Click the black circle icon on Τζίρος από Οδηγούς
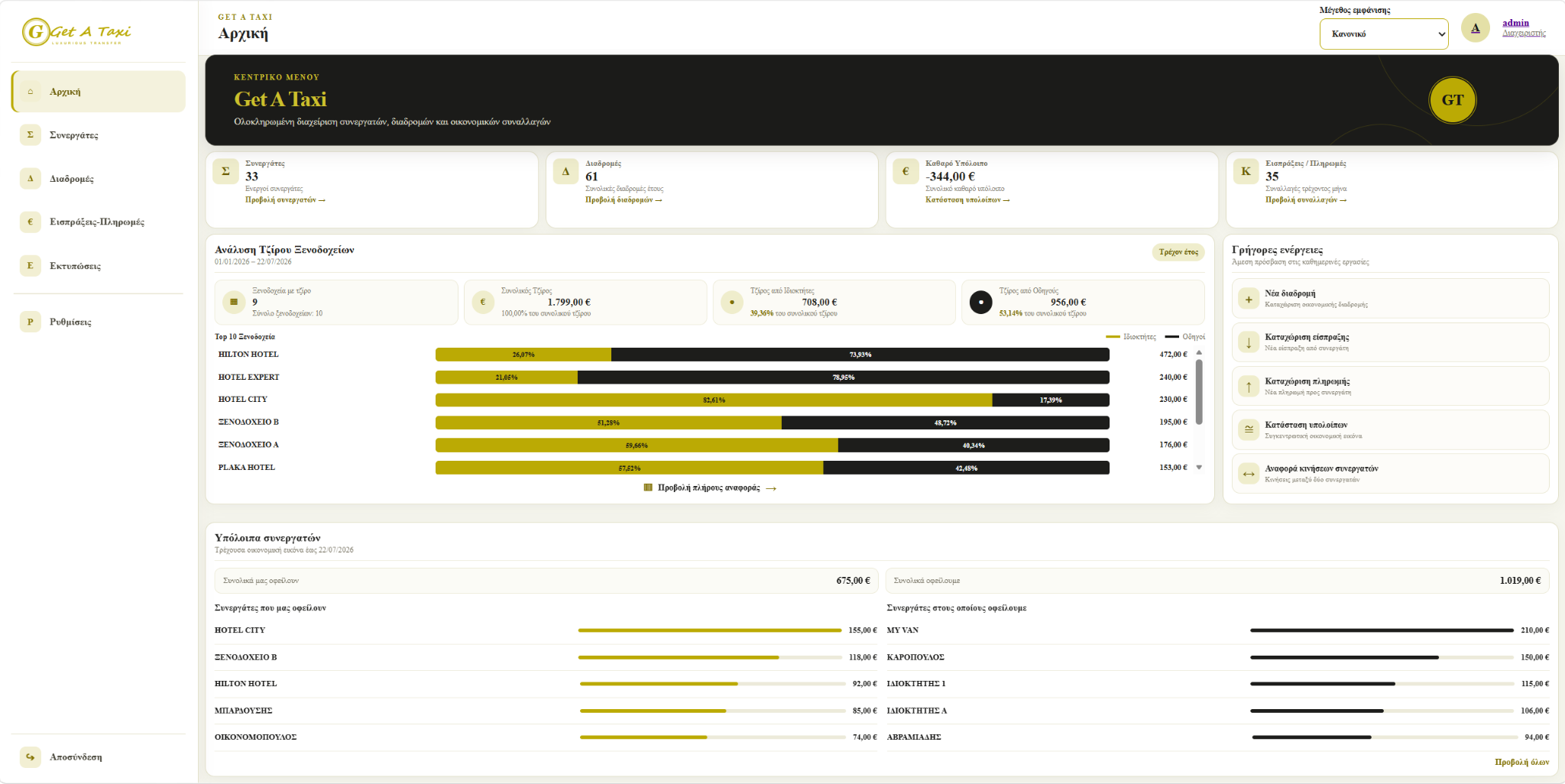 981,302
